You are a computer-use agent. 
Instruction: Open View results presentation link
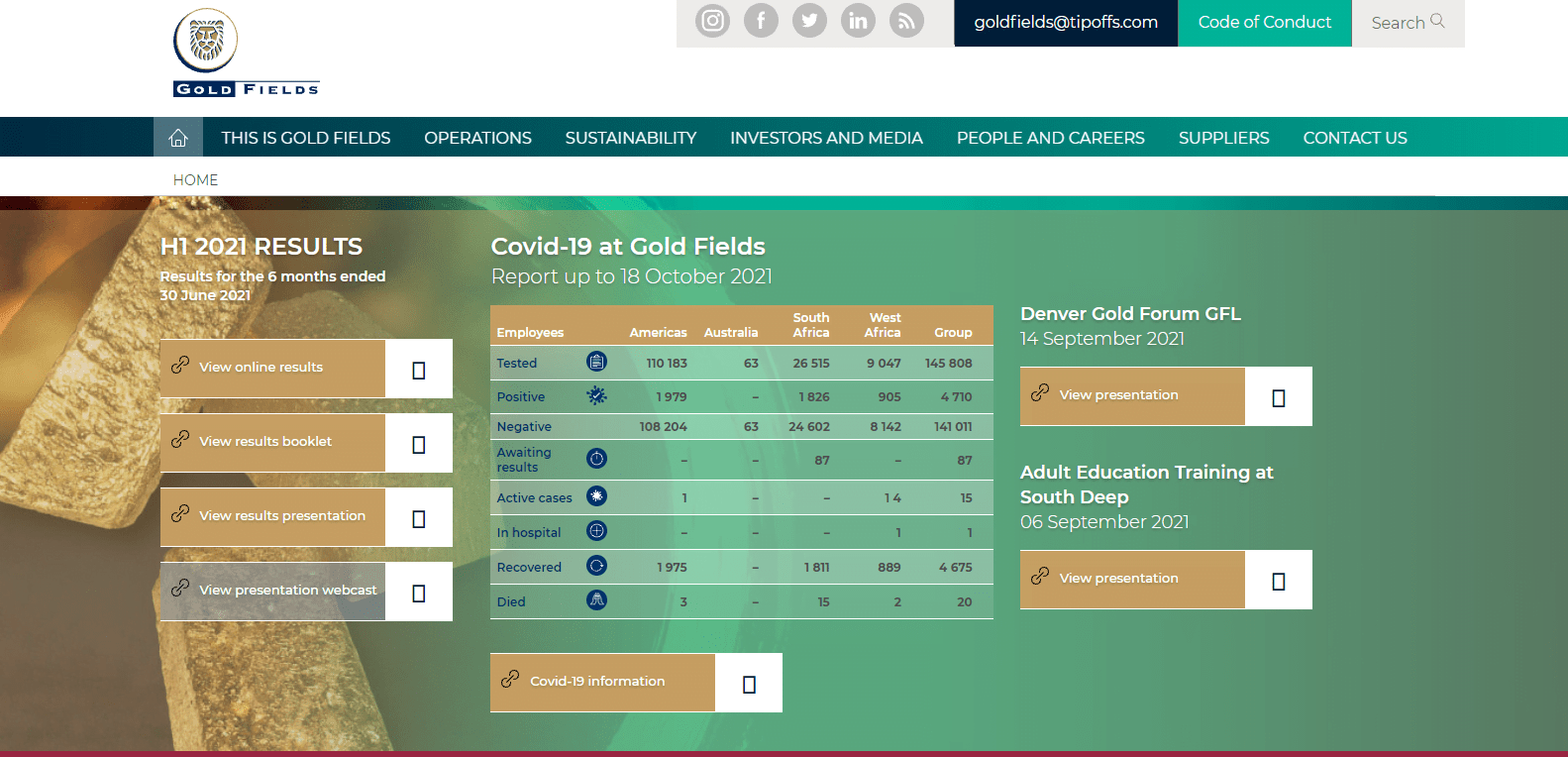pos(272,517)
